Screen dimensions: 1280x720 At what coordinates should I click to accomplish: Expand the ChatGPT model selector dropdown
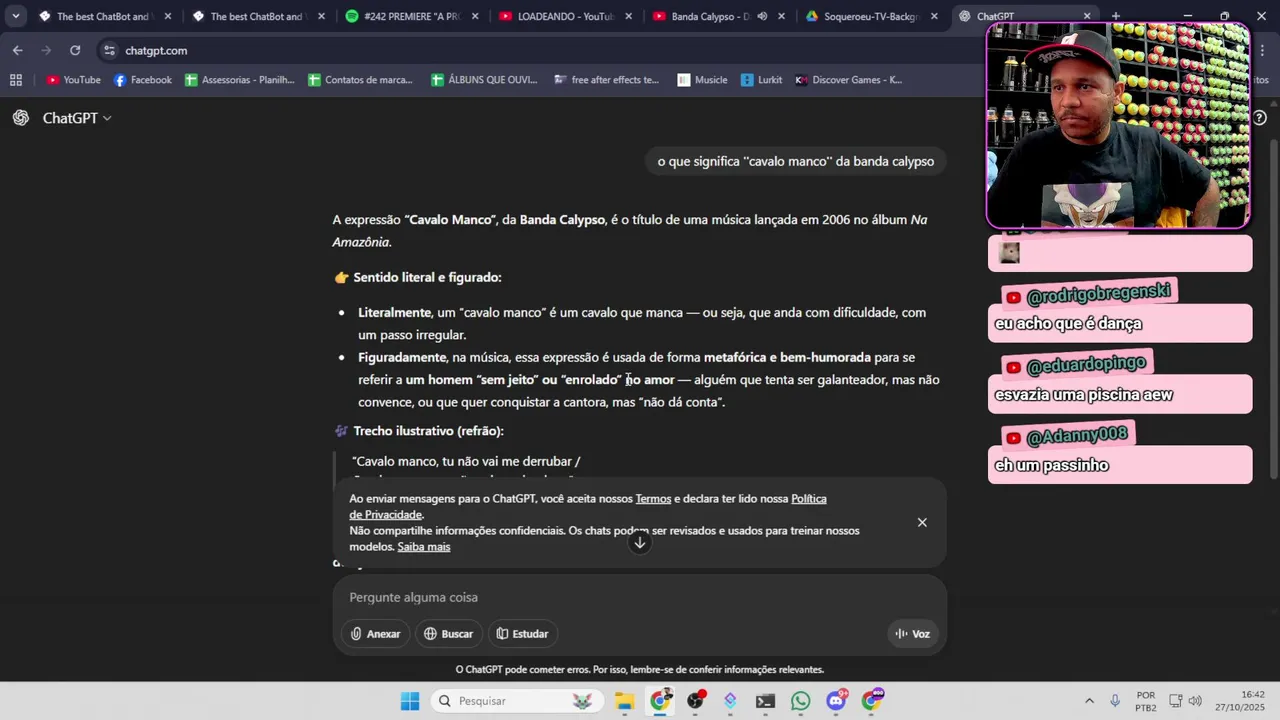tap(77, 118)
